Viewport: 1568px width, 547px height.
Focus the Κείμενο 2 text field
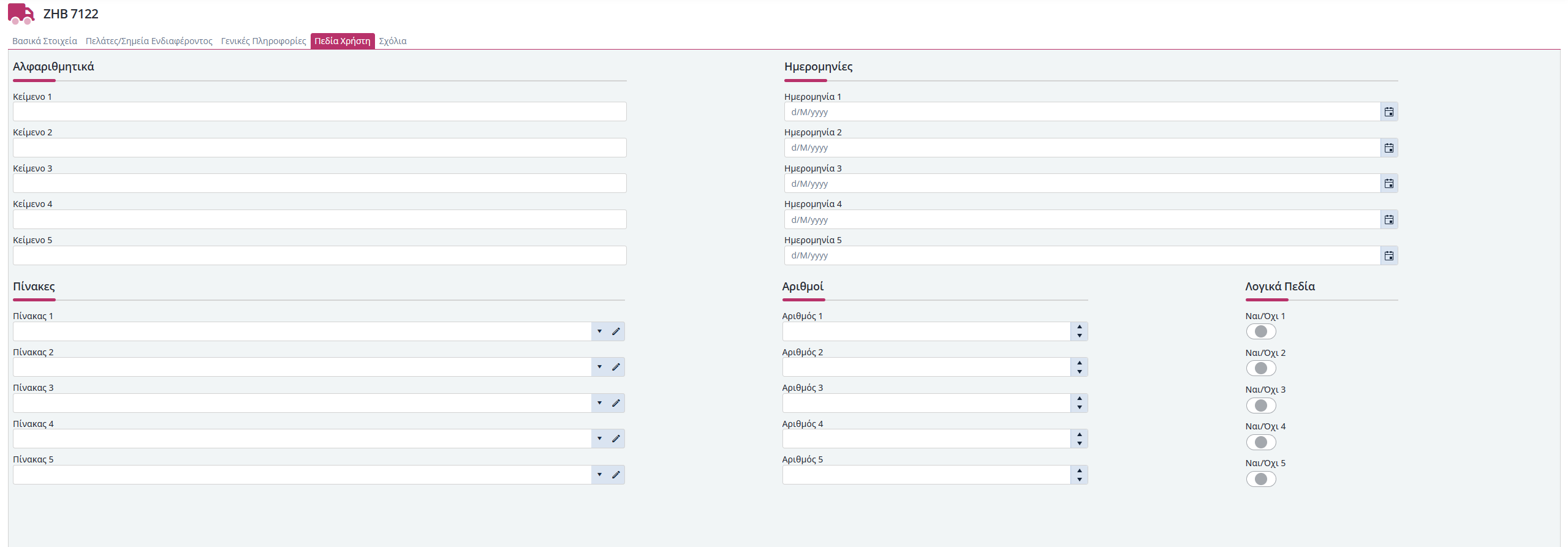point(319,148)
